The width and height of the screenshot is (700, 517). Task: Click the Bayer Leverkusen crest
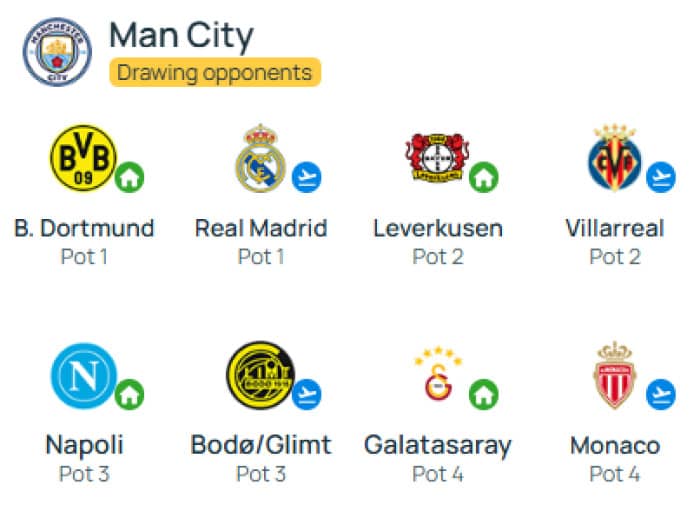[x=438, y=158]
